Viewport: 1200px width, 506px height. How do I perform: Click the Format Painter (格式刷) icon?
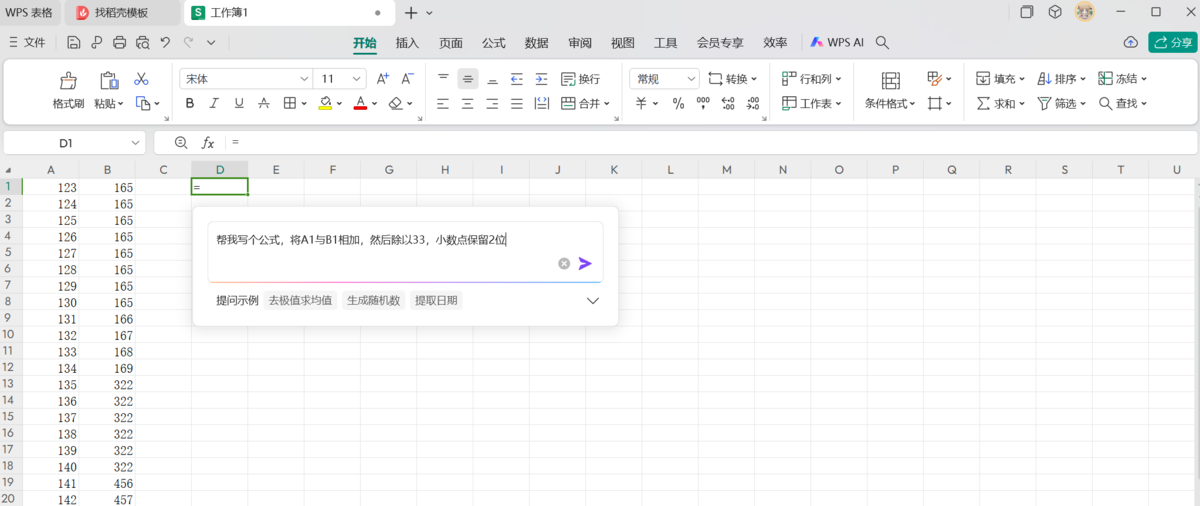68,81
